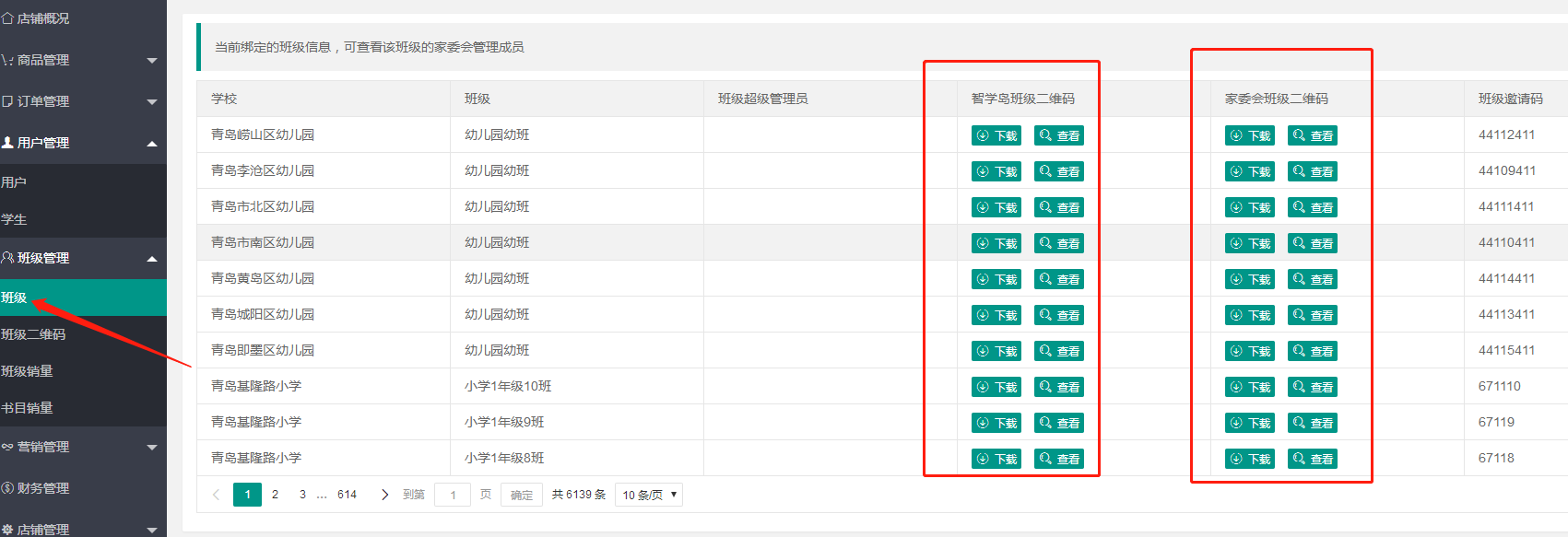Viewport: 1568px width, 537px height.
Task: Open 班级销量 in the sidebar
Action: (x=83, y=371)
